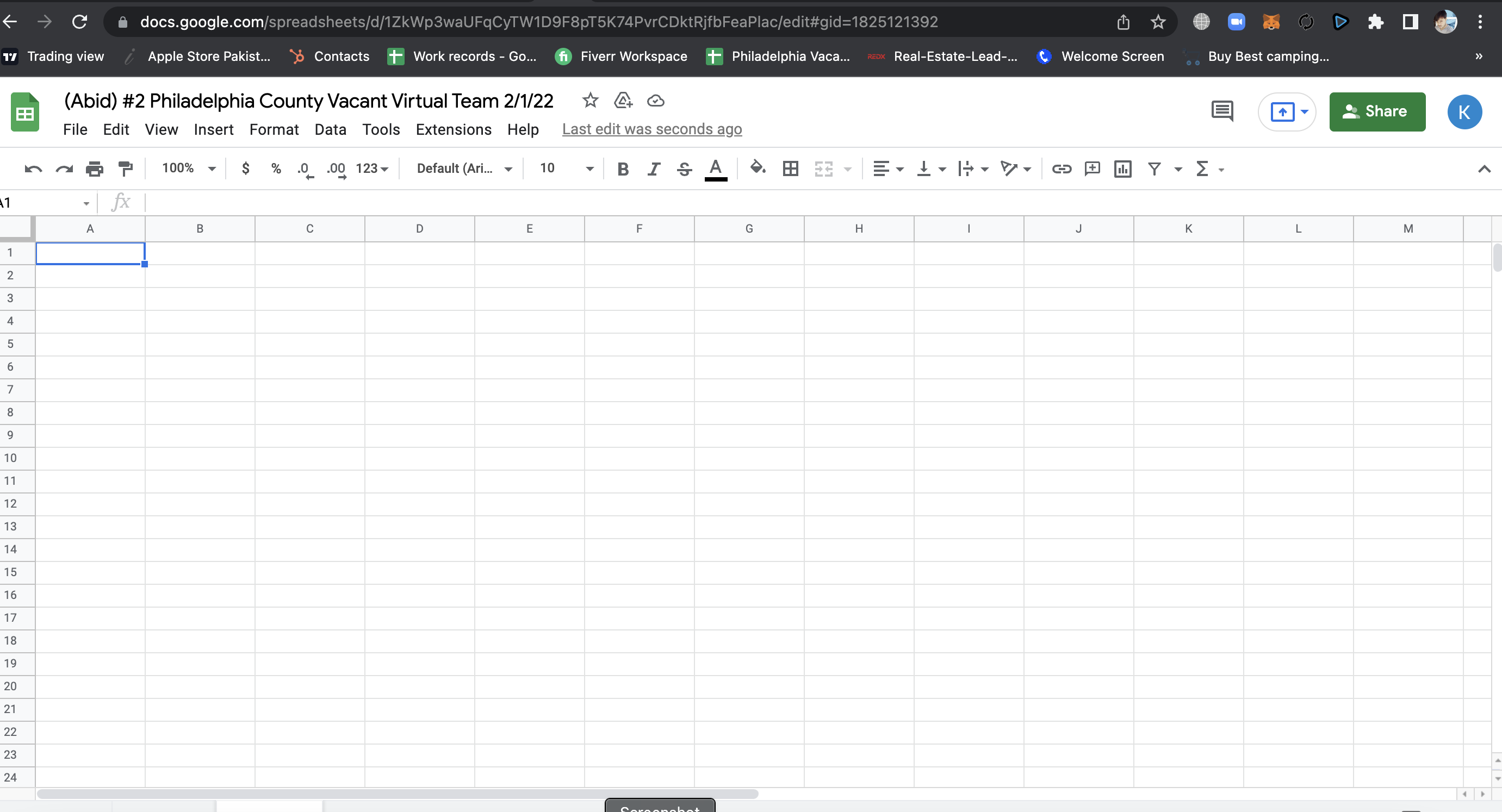Click the print icon in toolbar
The image size is (1502, 812).
(95, 169)
